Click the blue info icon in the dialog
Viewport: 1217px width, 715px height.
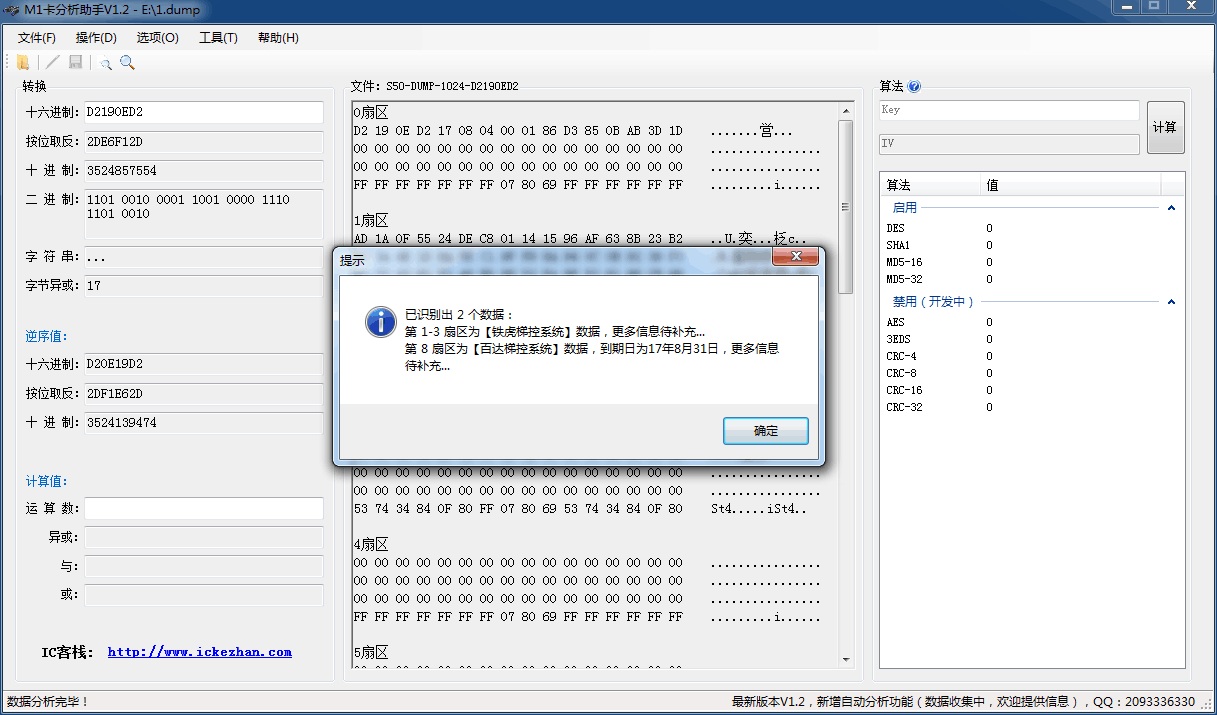381,322
